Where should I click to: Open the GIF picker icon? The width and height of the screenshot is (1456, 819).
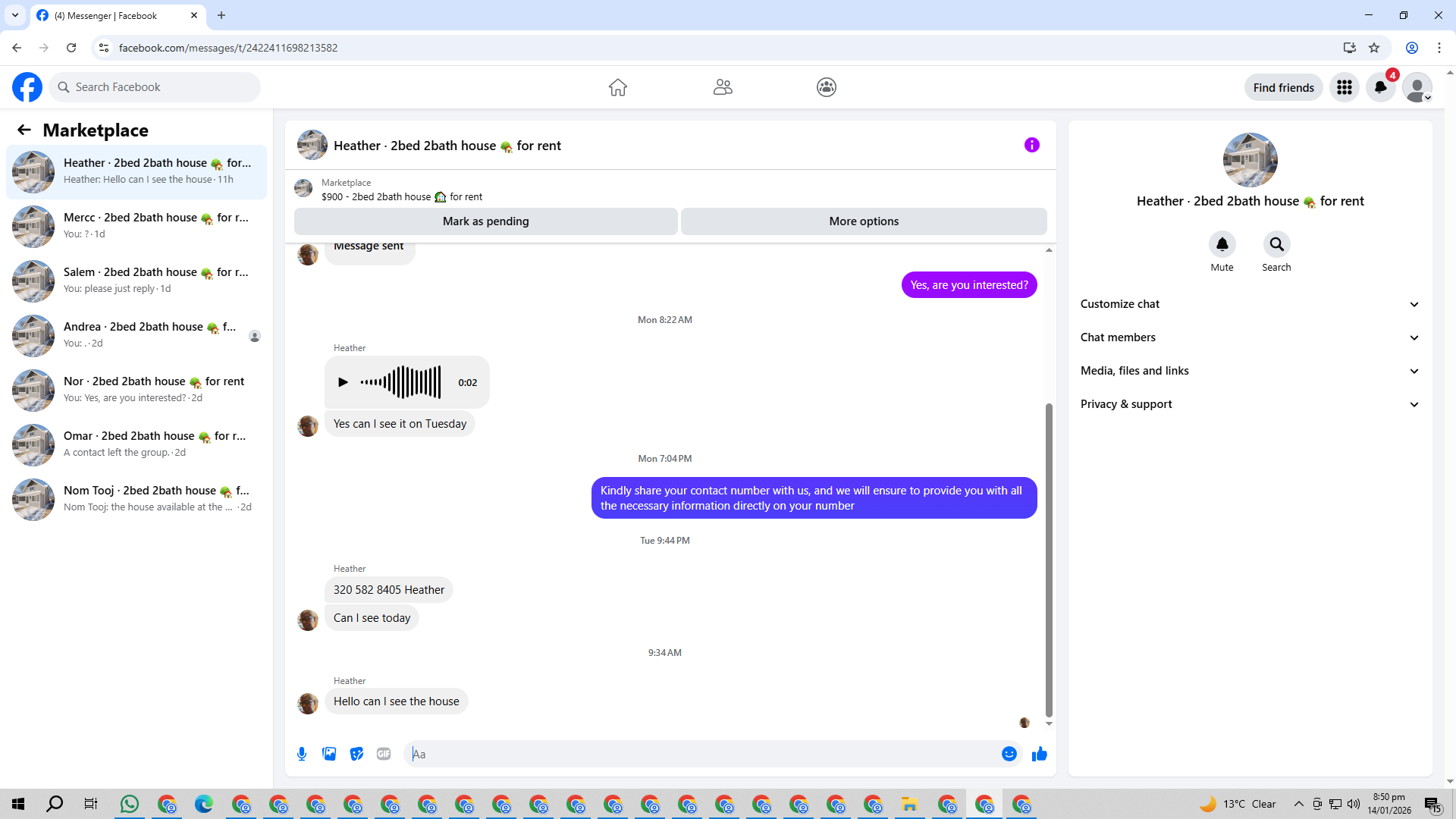(x=384, y=754)
